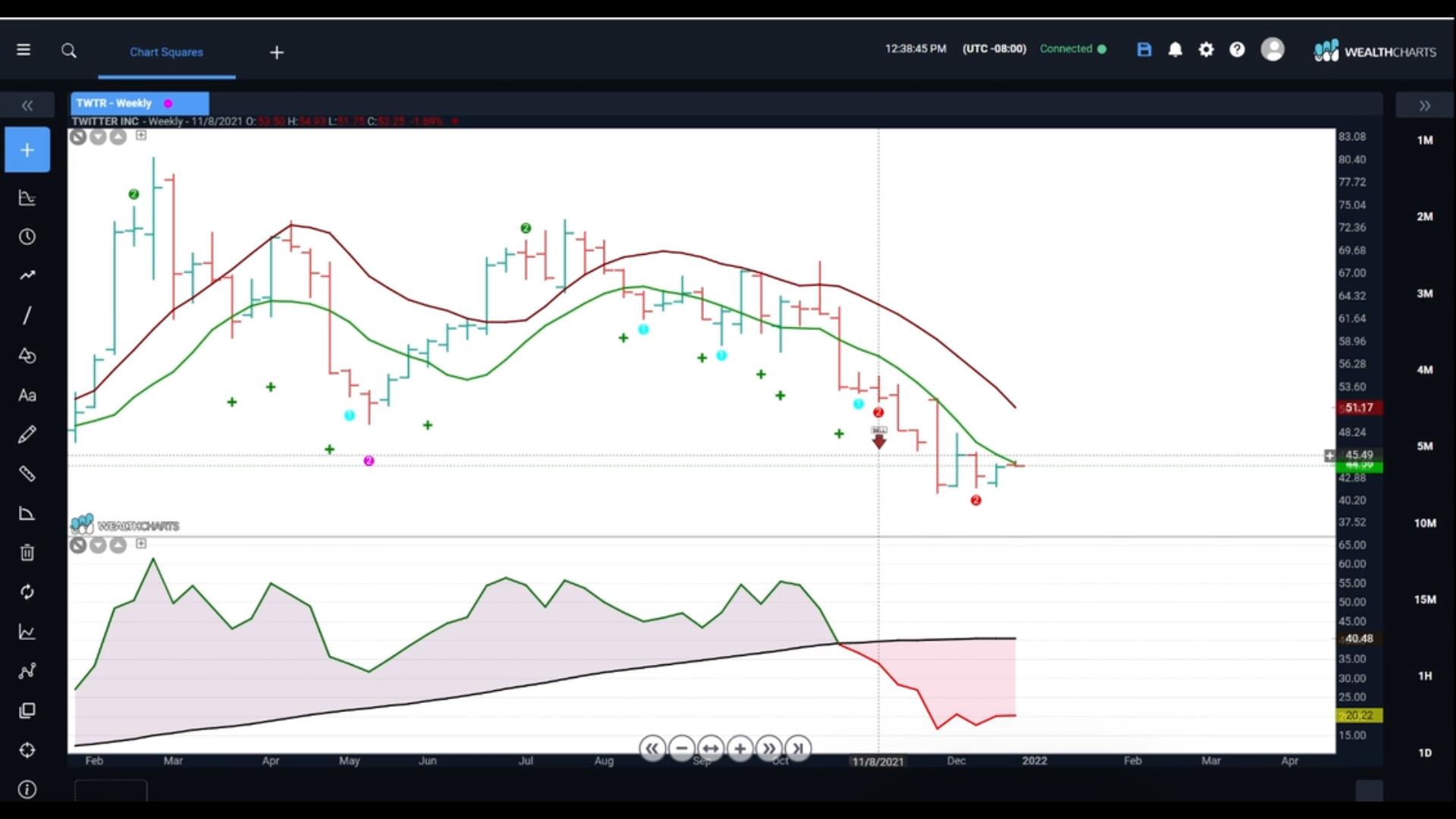The image size is (1456, 819).
Task: Click the 20.22 yellow value label
Action: [x=1359, y=716]
